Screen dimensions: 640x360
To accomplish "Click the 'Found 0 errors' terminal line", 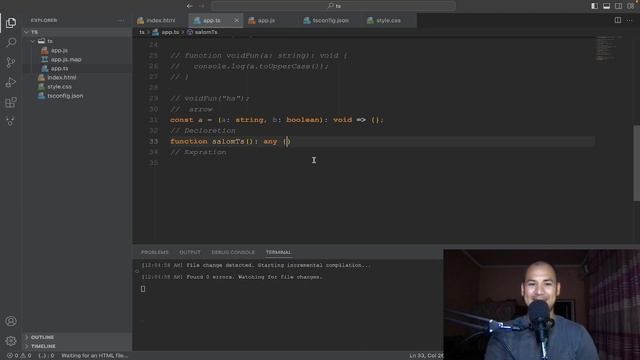I will [232, 277].
